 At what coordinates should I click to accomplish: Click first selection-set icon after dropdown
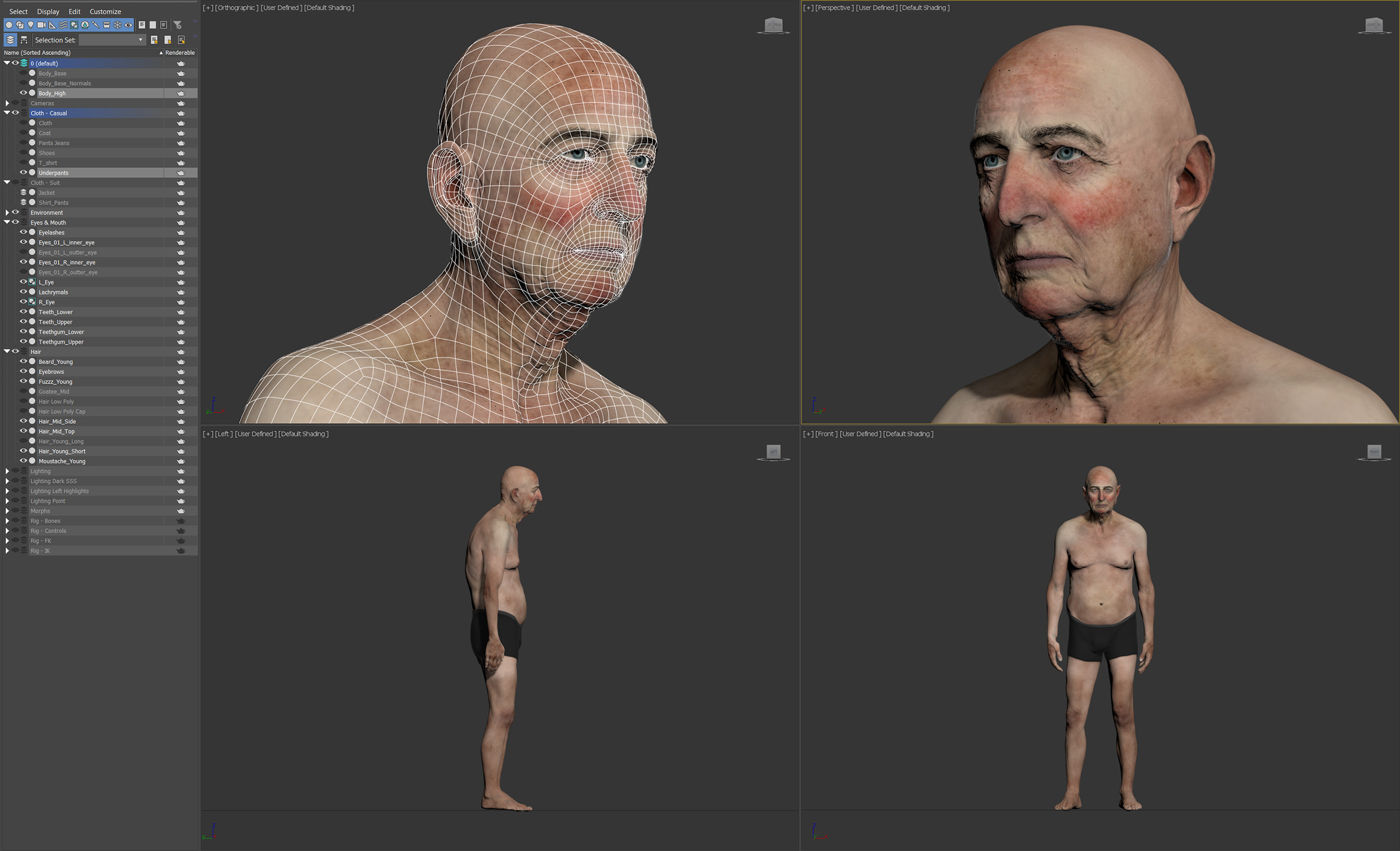click(154, 40)
